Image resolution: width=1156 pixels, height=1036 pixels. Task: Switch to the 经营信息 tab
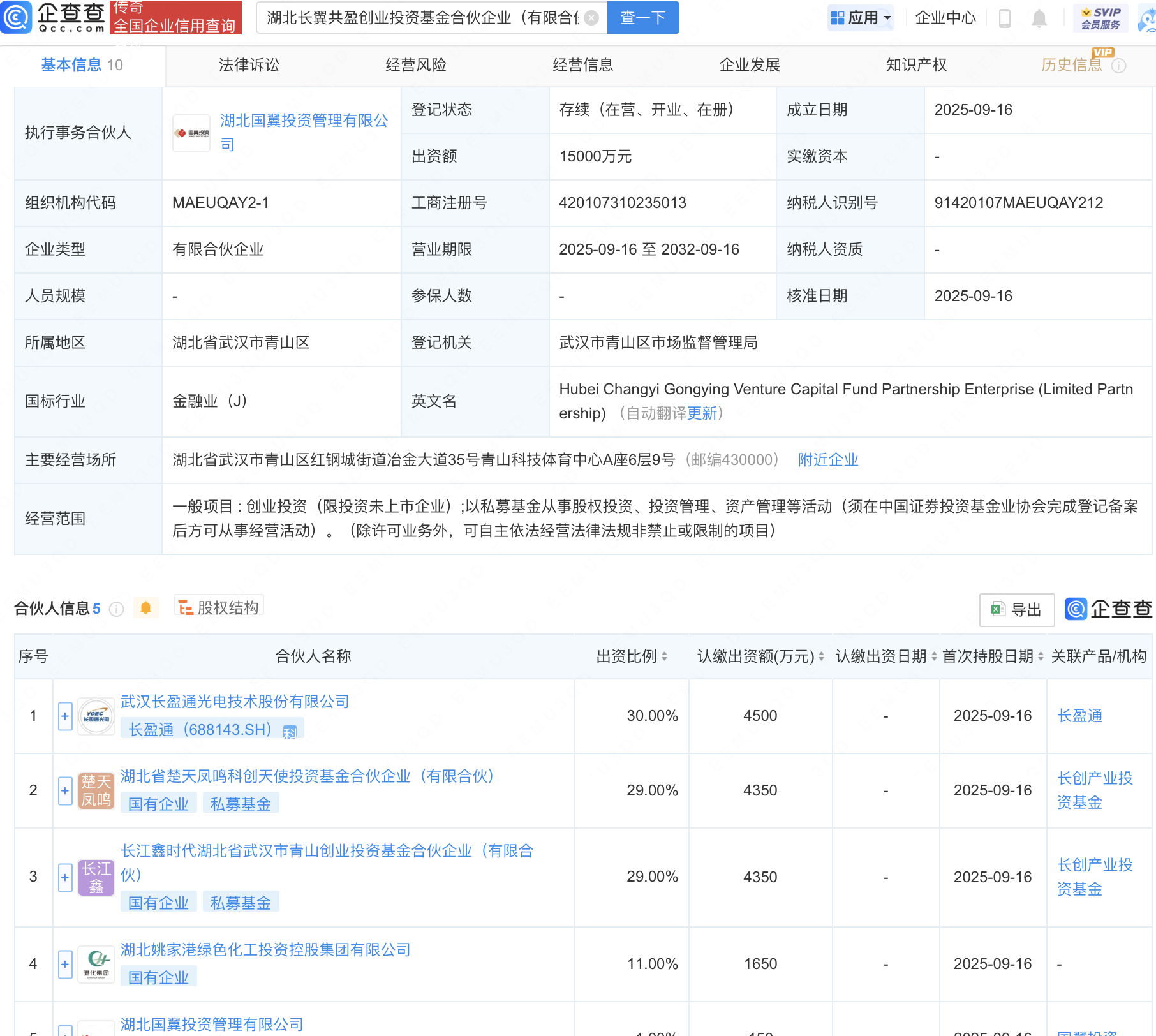pos(583,65)
